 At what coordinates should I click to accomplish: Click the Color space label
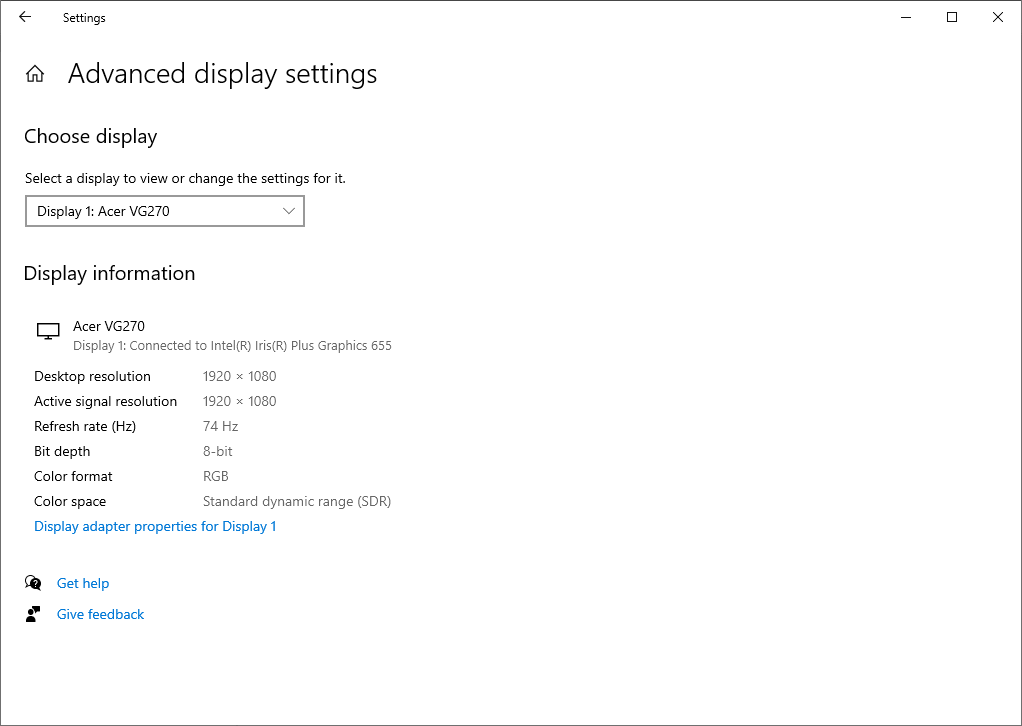(70, 501)
